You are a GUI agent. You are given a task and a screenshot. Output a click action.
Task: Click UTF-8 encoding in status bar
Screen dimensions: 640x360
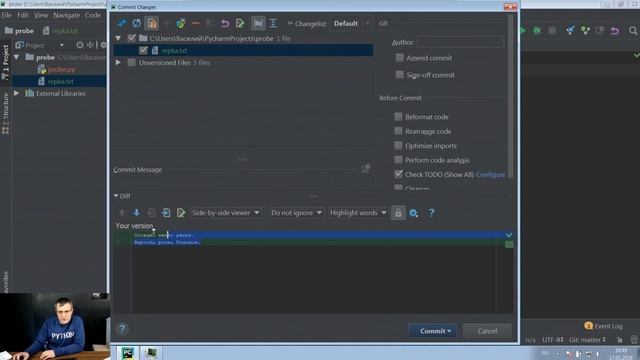[553, 340]
